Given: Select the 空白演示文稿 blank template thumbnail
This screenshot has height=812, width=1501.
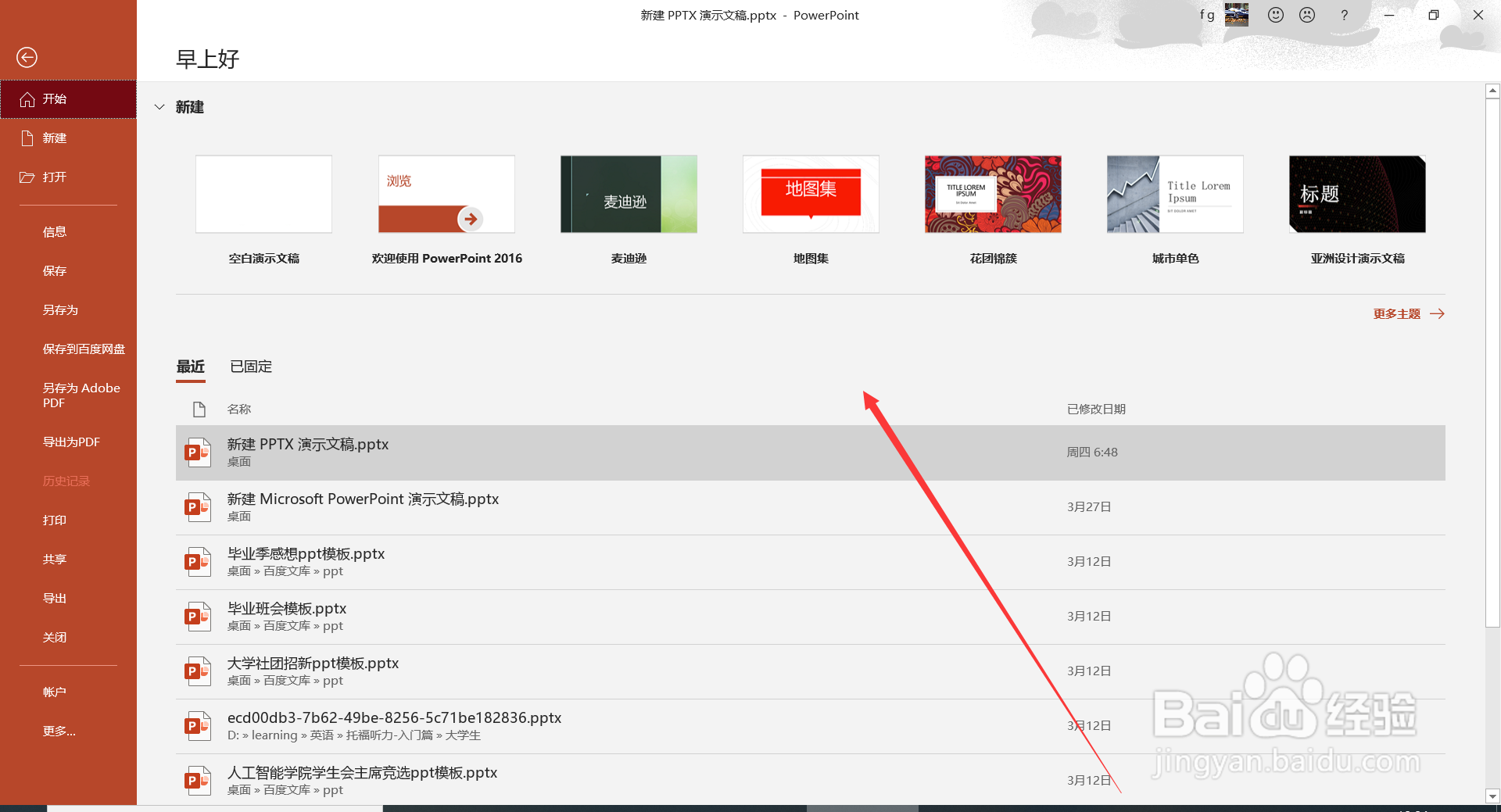Looking at the screenshot, I should (x=263, y=194).
